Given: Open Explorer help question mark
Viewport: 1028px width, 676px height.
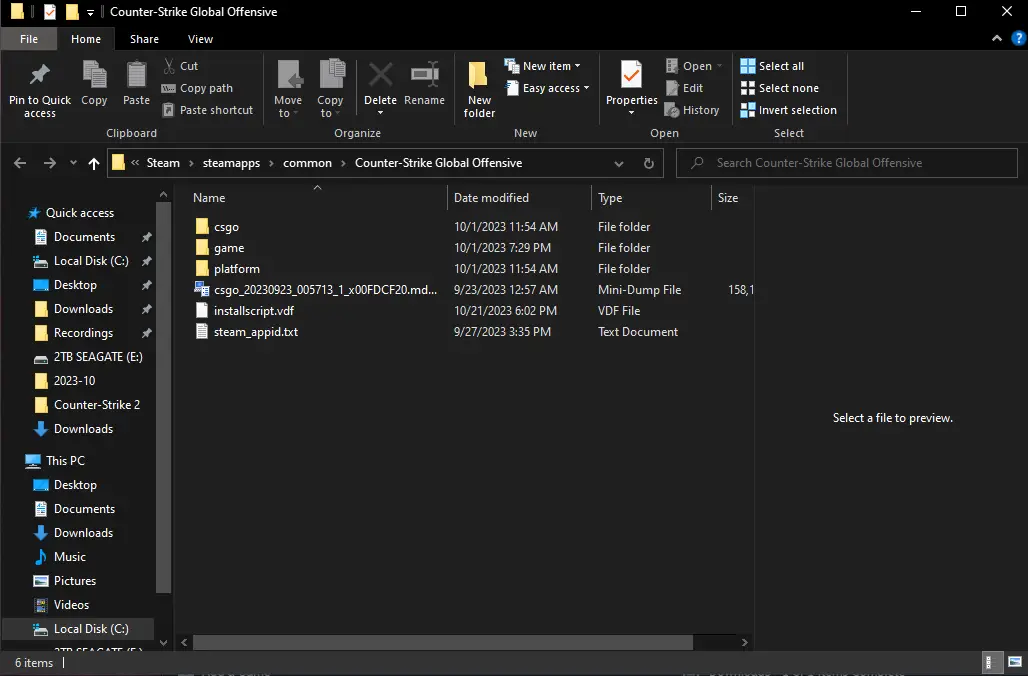Looking at the screenshot, I should [x=1018, y=39].
